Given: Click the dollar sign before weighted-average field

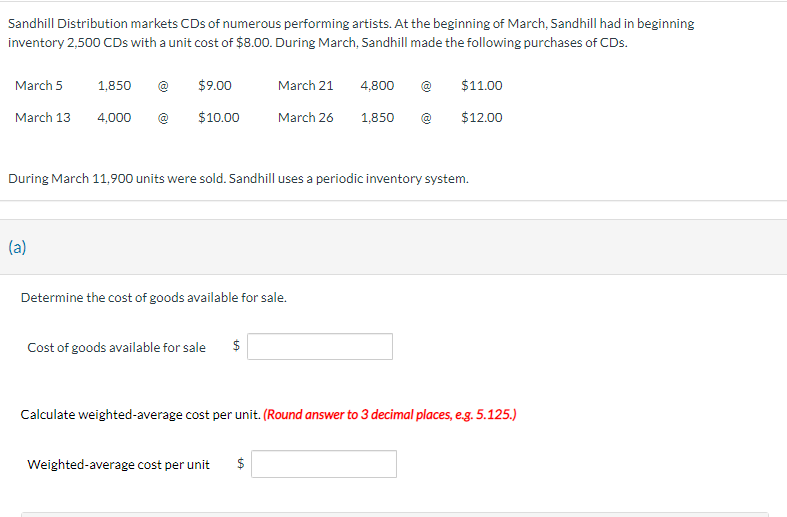Looking at the screenshot, I should tap(240, 463).
